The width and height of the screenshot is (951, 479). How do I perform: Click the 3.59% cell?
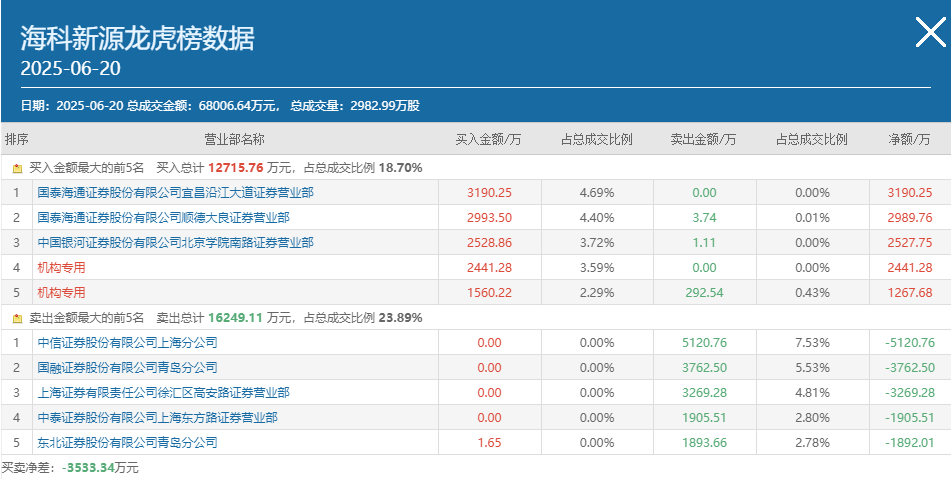point(597,267)
